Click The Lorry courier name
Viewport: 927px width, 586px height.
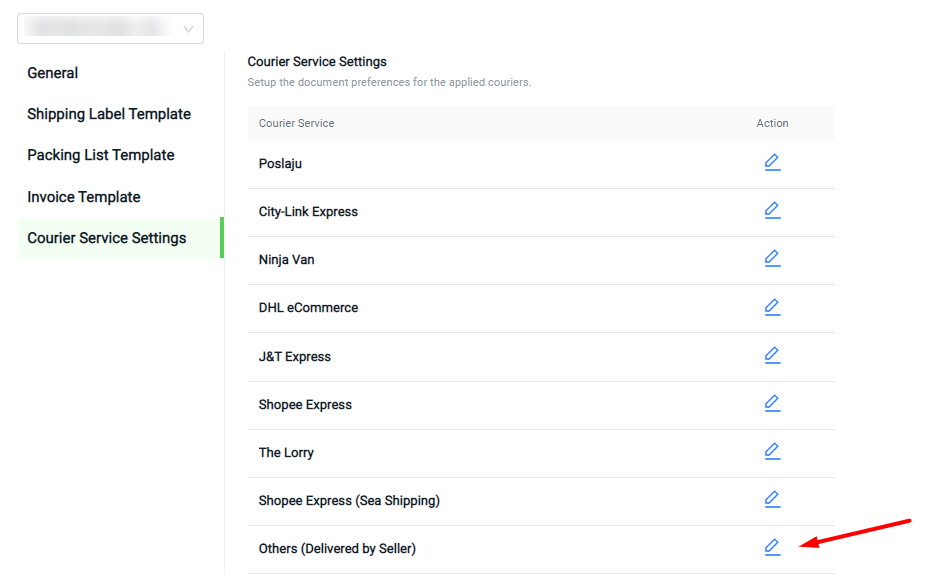pyautogui.click(x=286, y=452)
